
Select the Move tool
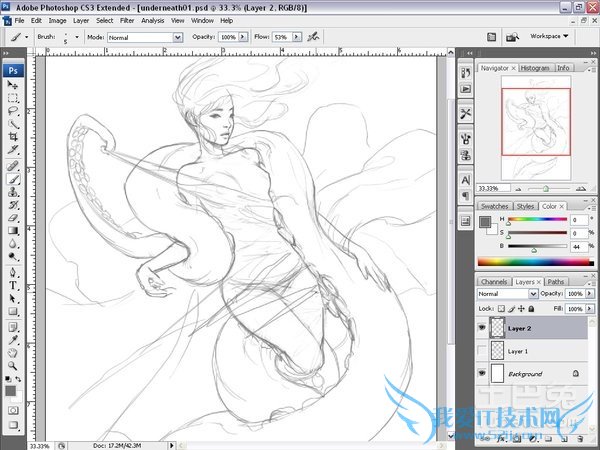[14, 86]
